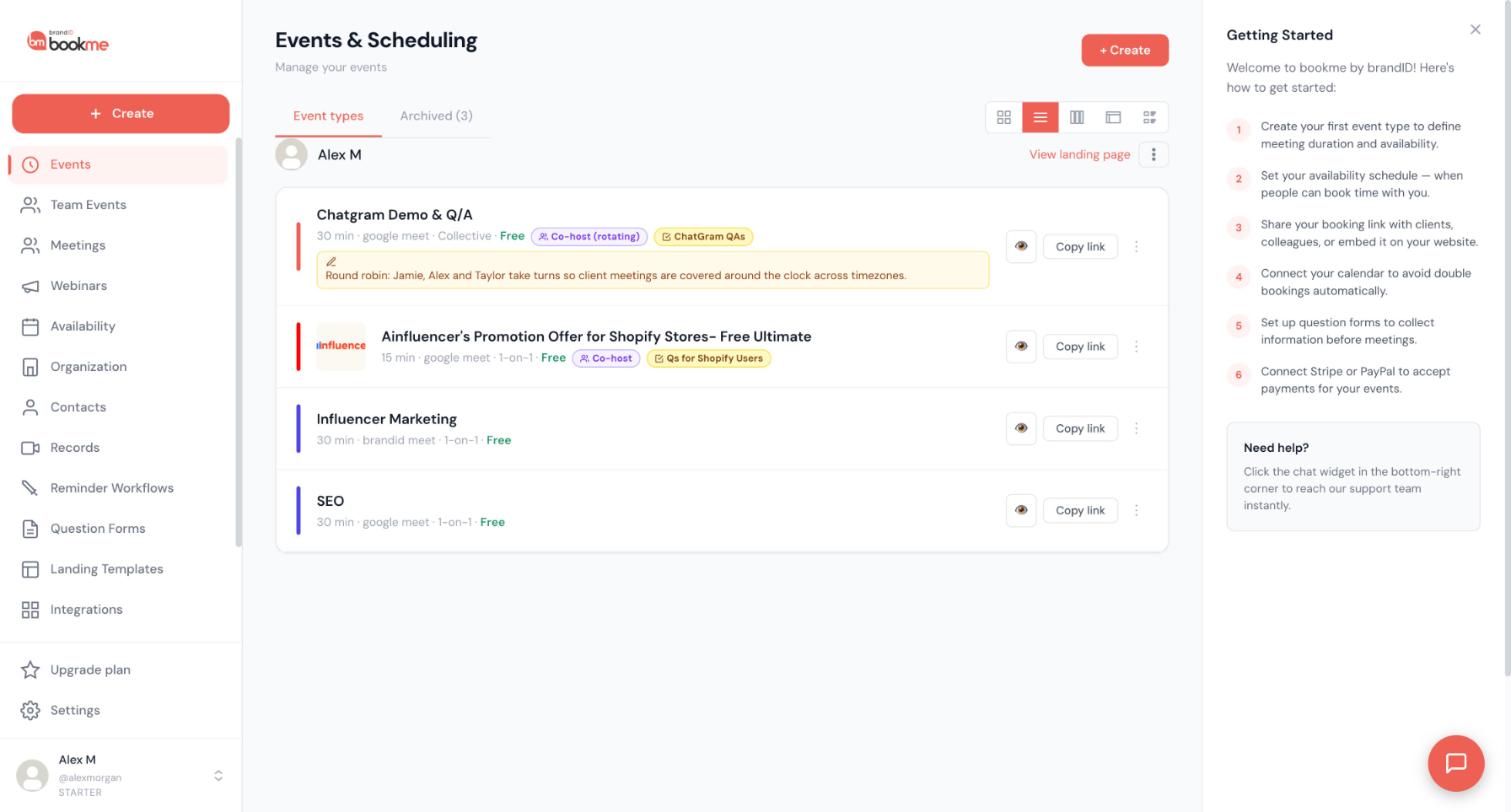The image size is (1511, 812).
Task: Click the Integrations grid icon
Action: click(30, 610)
